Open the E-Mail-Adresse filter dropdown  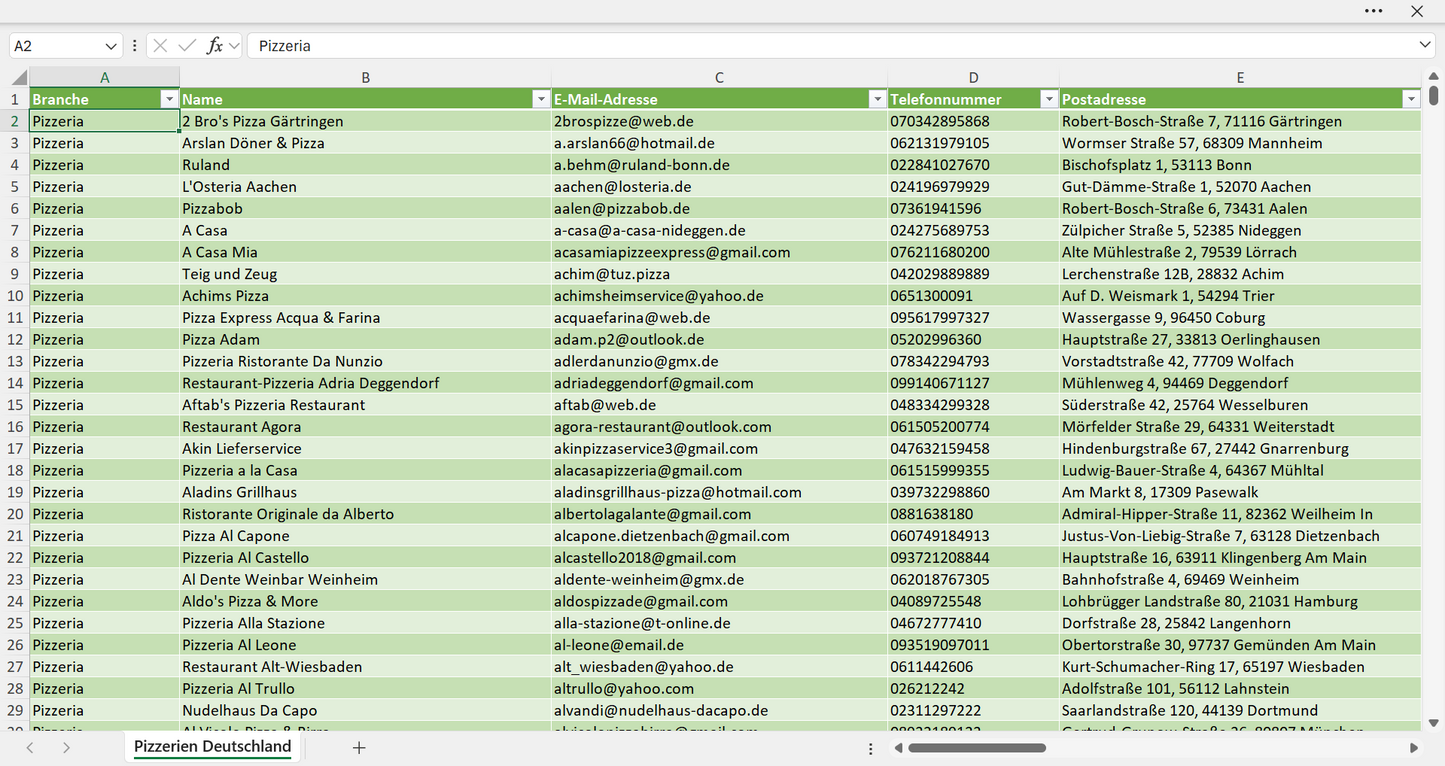tap(877, 99)
